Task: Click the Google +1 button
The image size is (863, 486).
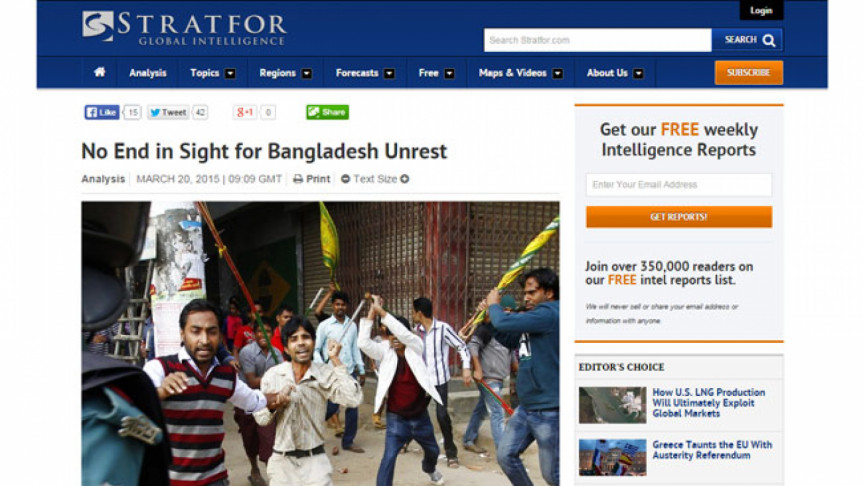Action: 244,112
